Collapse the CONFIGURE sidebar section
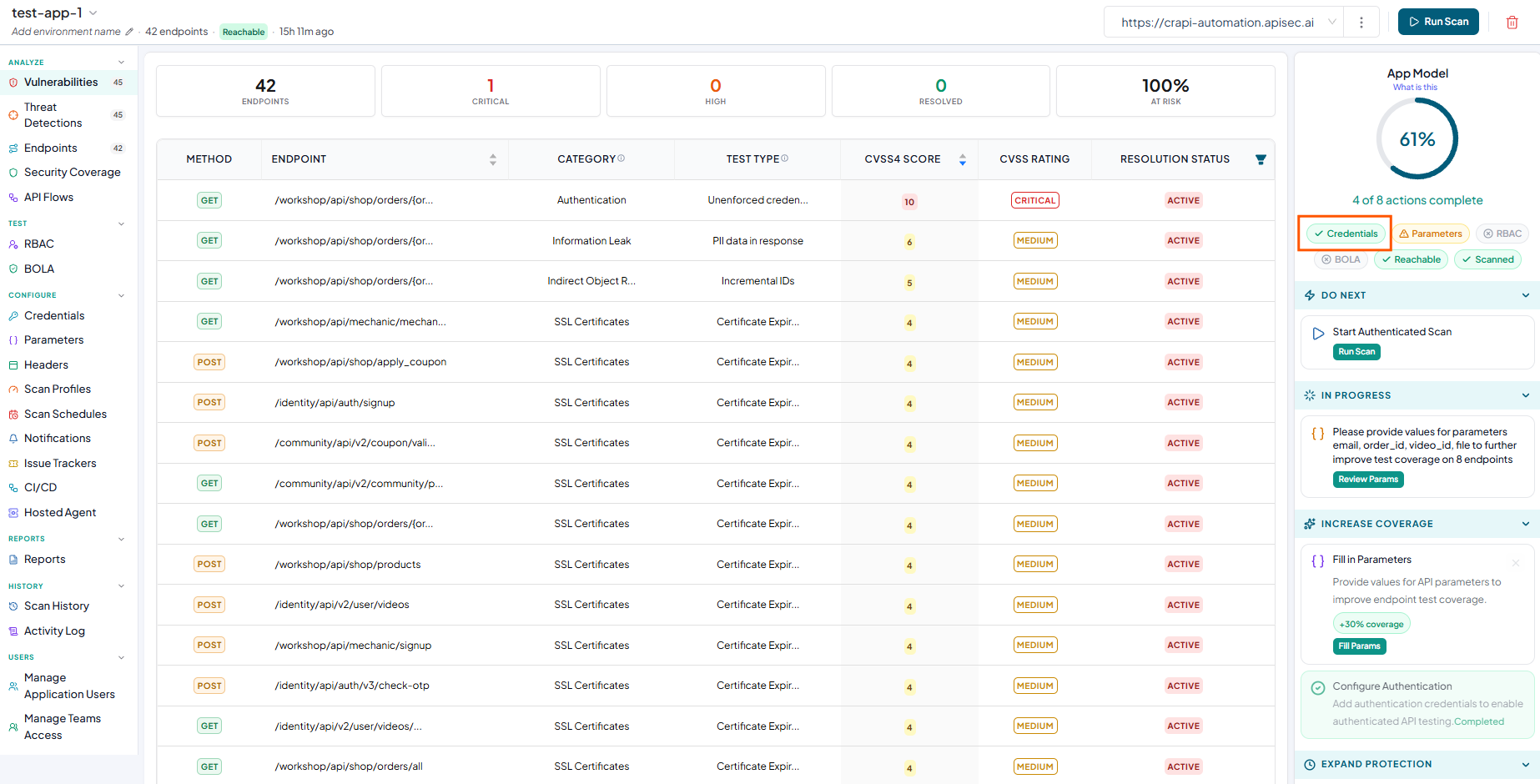1540x784 pixels. point(122,295)
